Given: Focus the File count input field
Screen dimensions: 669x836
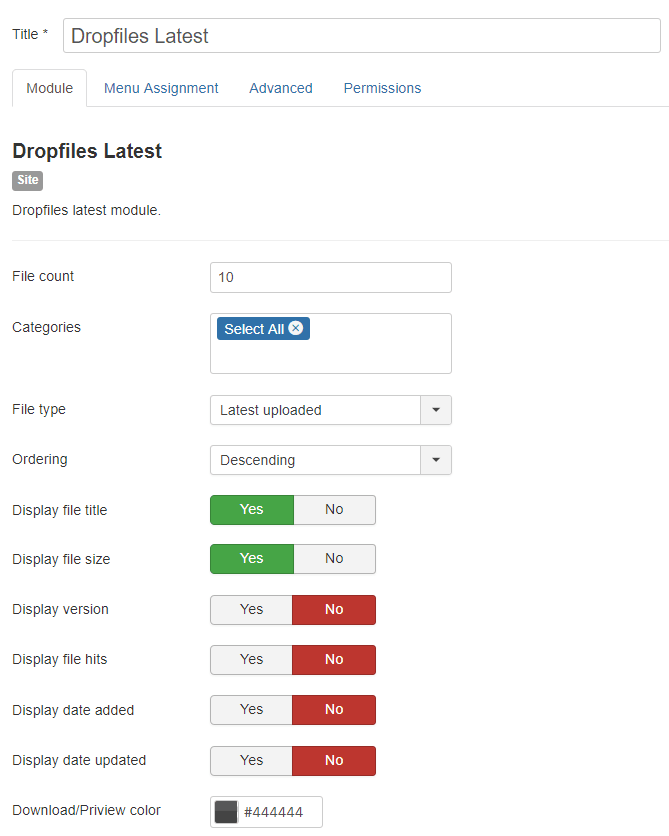Looking at the screenshot, I should pyautogui.click(x=330, y=277).
